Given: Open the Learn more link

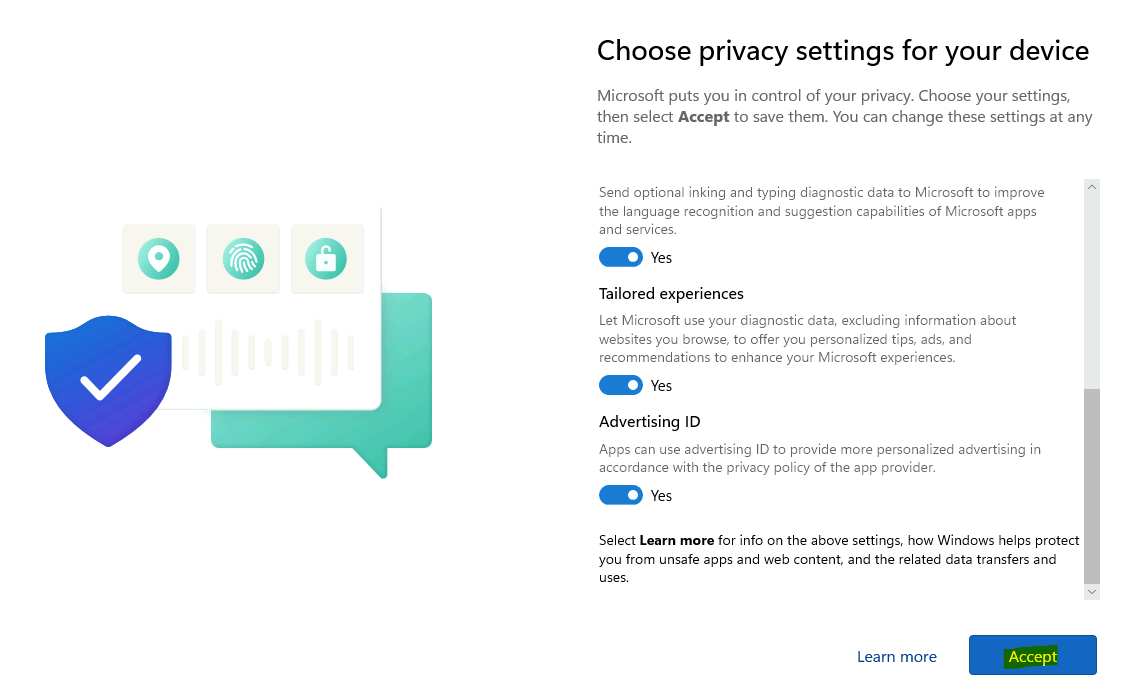Looking at the screenshot, I should (x=896, y=657).
